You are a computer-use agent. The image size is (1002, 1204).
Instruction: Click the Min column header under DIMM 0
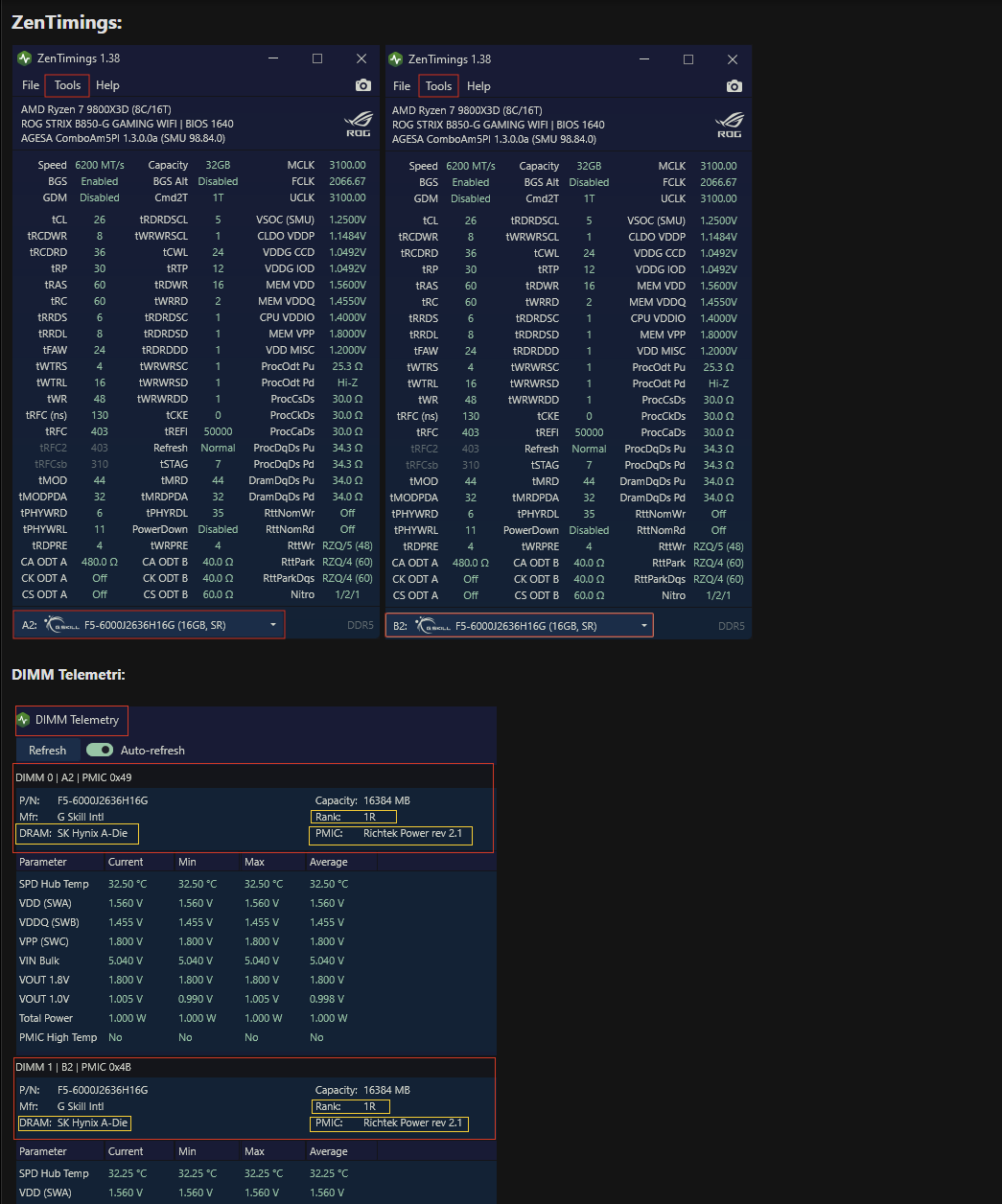pyautogui.click(x=187, y=862)
